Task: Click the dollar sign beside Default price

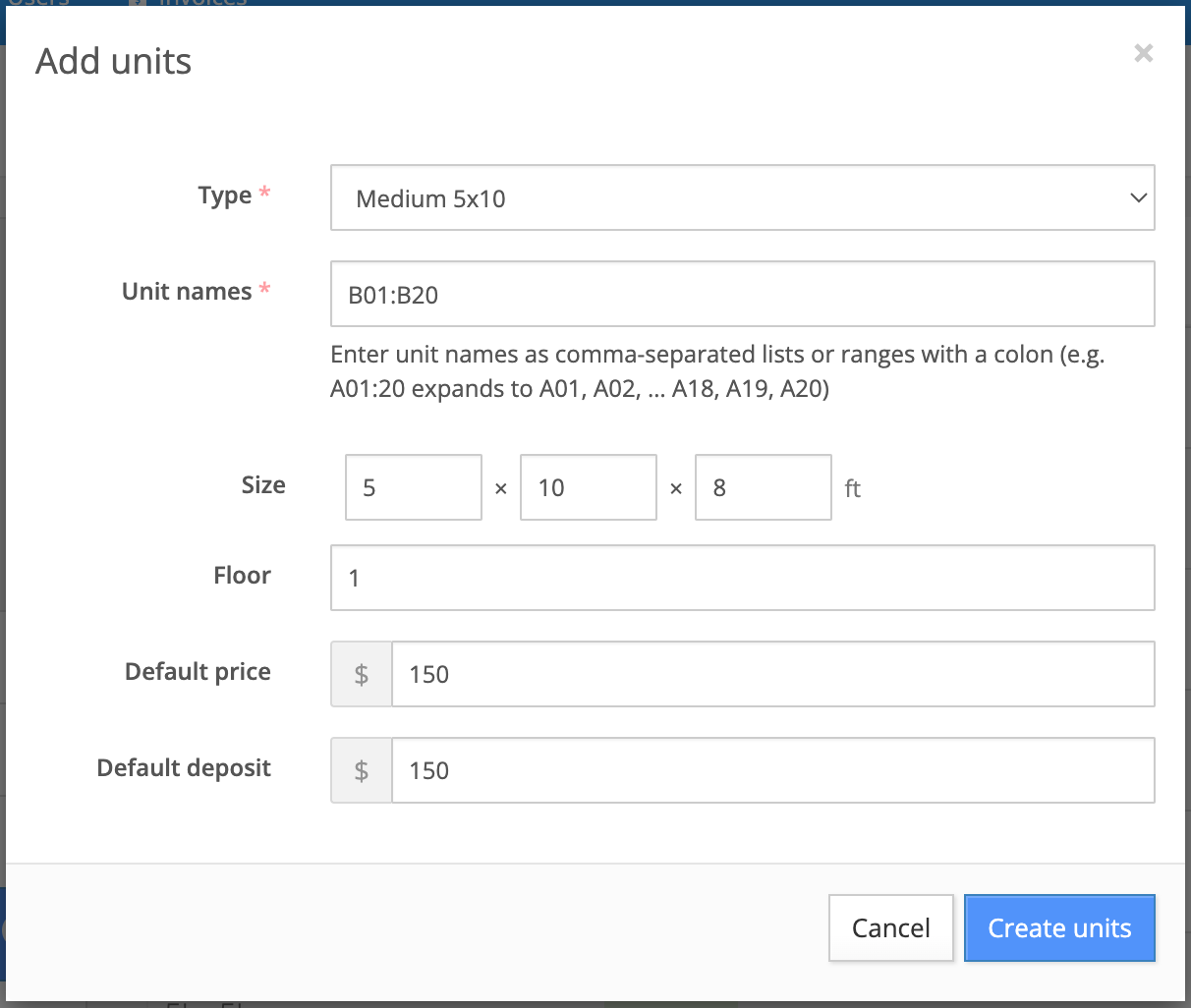Action: pyautogui.click(x=362, y=674)
